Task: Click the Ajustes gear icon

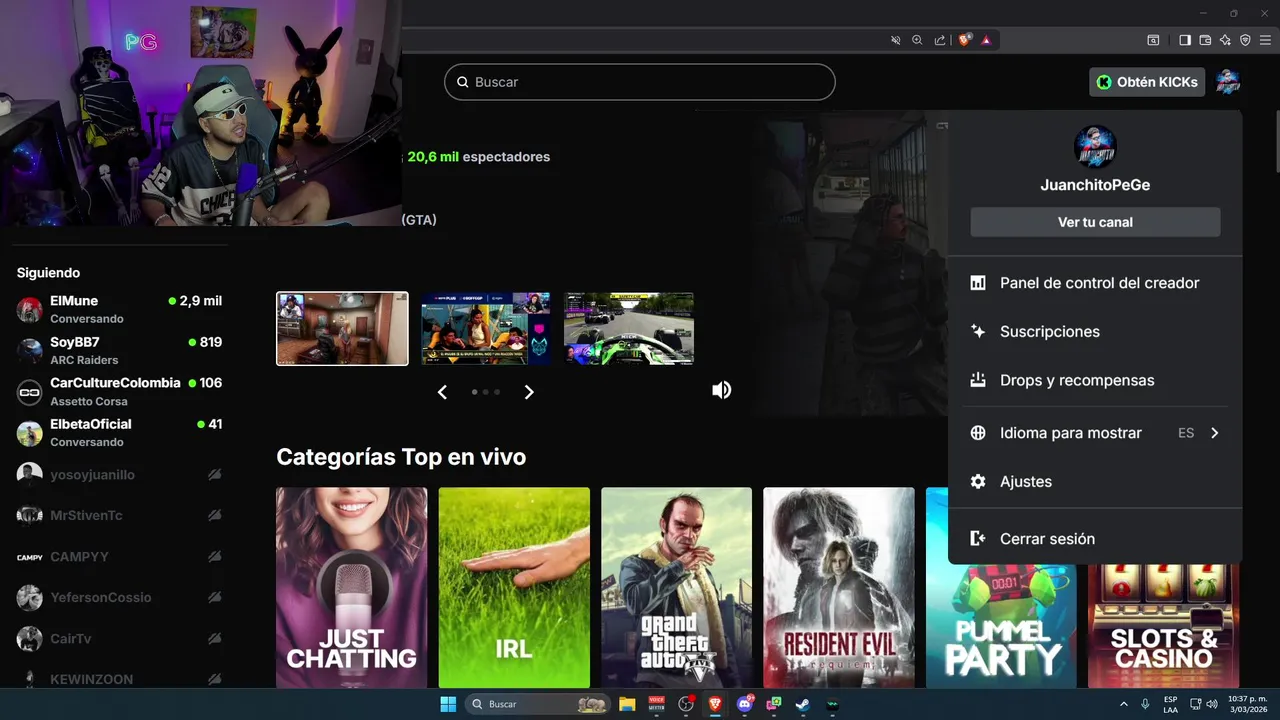Action: 978,482
